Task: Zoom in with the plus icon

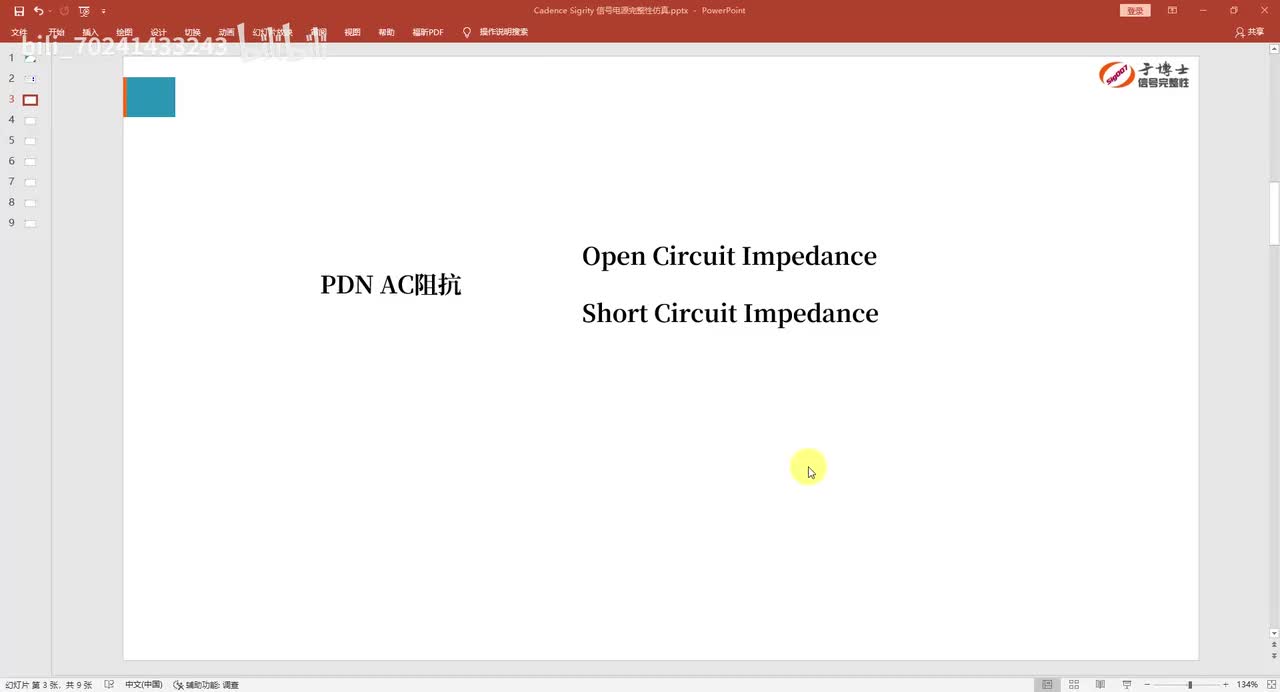Action: click(1226, 685)
